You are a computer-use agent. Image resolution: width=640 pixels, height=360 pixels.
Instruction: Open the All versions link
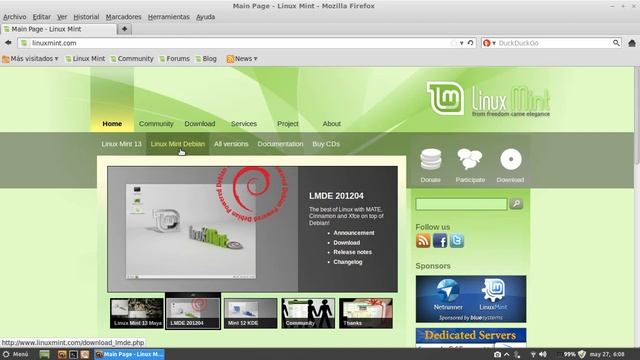231,144
